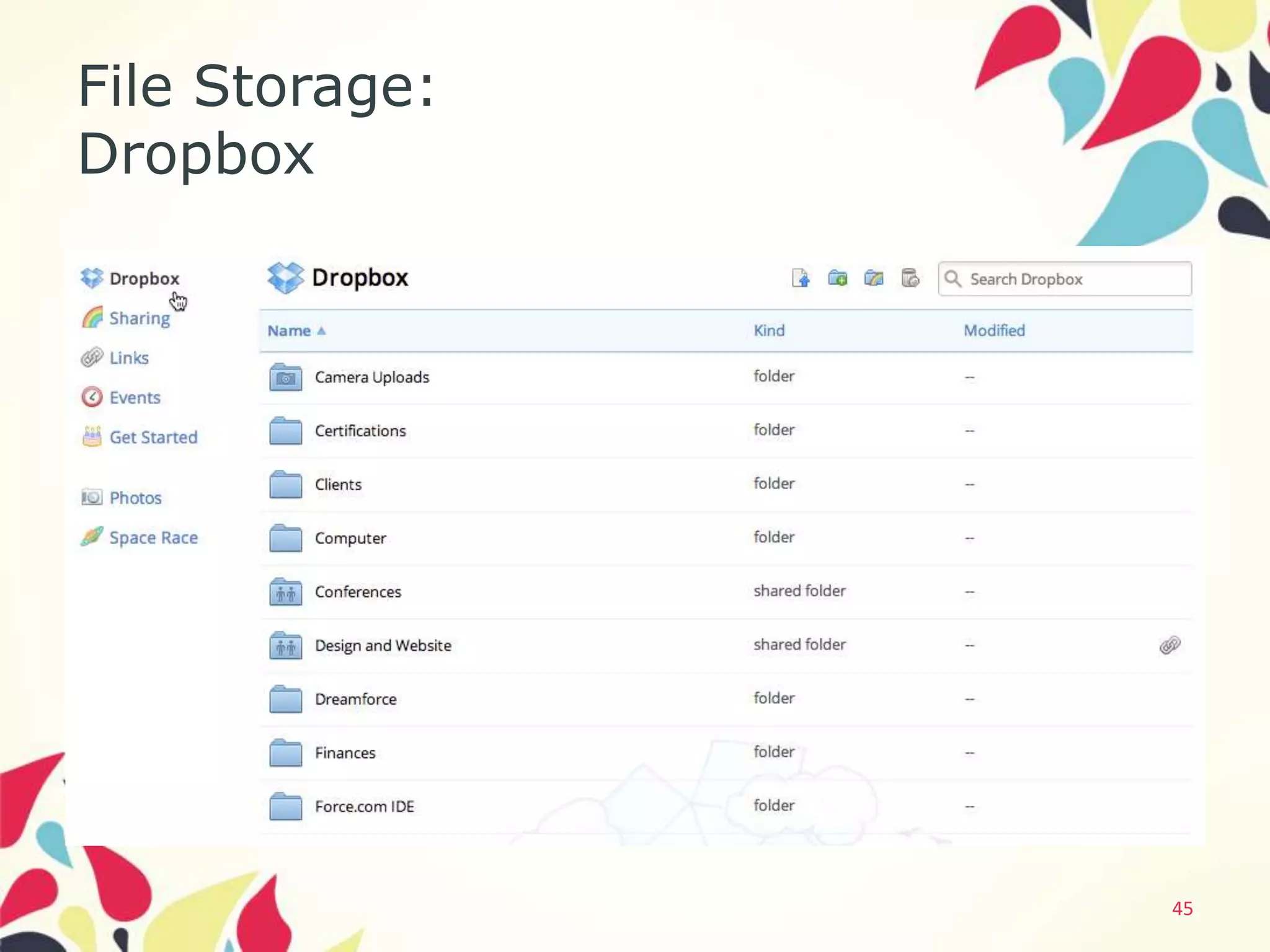
Task: Click the link icon on Design and Website row
Action: [1170, 645]
